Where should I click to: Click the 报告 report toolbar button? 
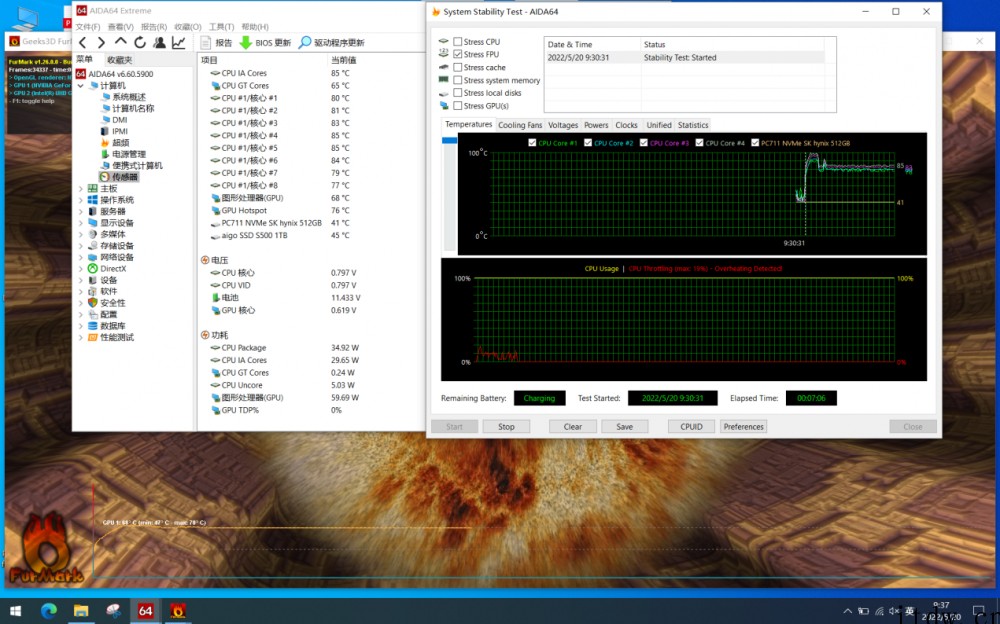pyautogui.click(x=216, y=43)
